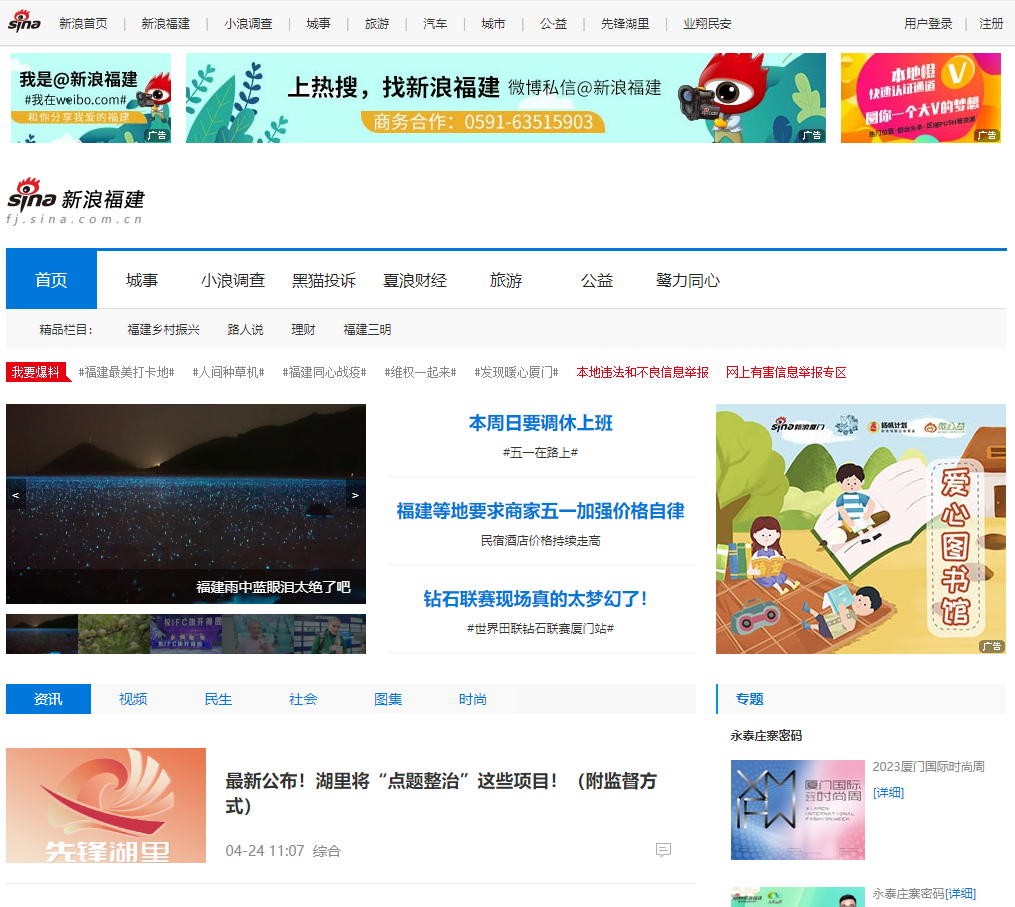Image resolution: width=1015 pixels, height=907 pixels.
Task: Open 先锋湖里 in top bar
Action: (625, 24)
